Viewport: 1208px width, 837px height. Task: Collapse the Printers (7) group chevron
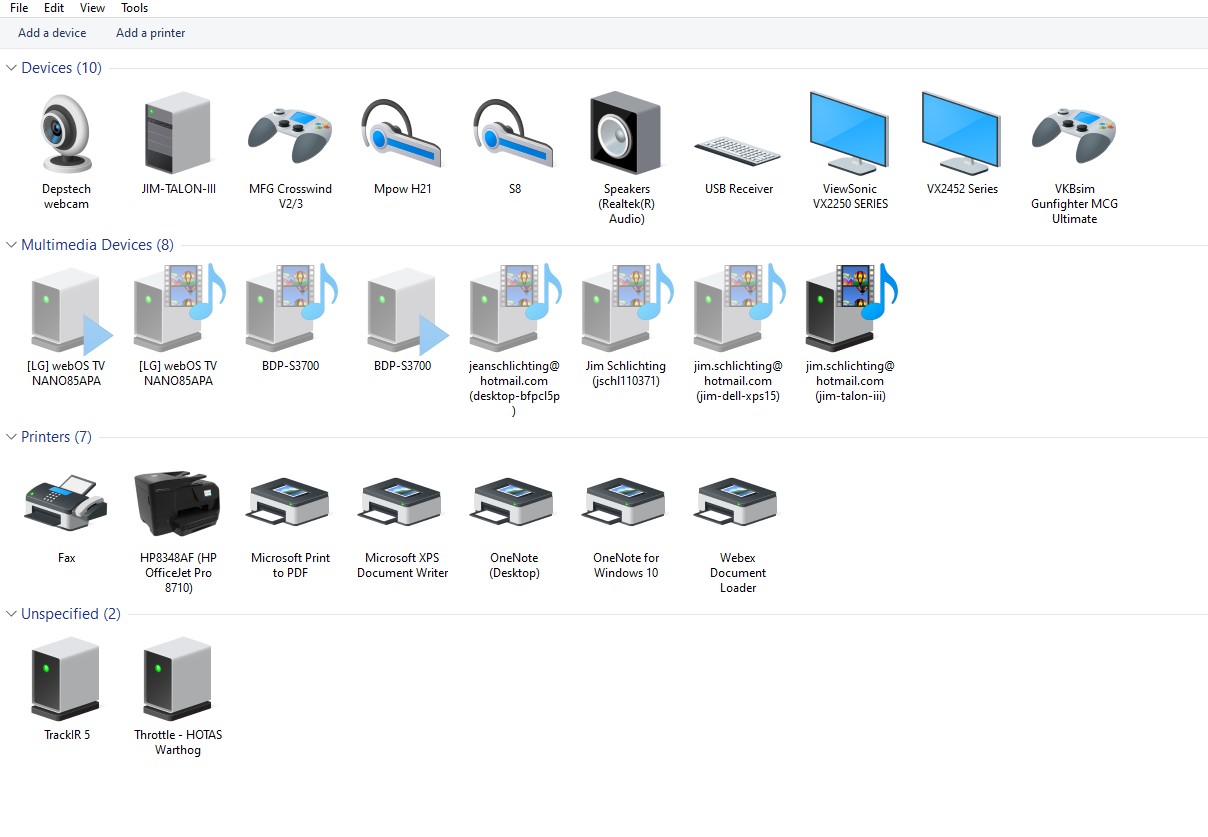(x=12, y=437)
